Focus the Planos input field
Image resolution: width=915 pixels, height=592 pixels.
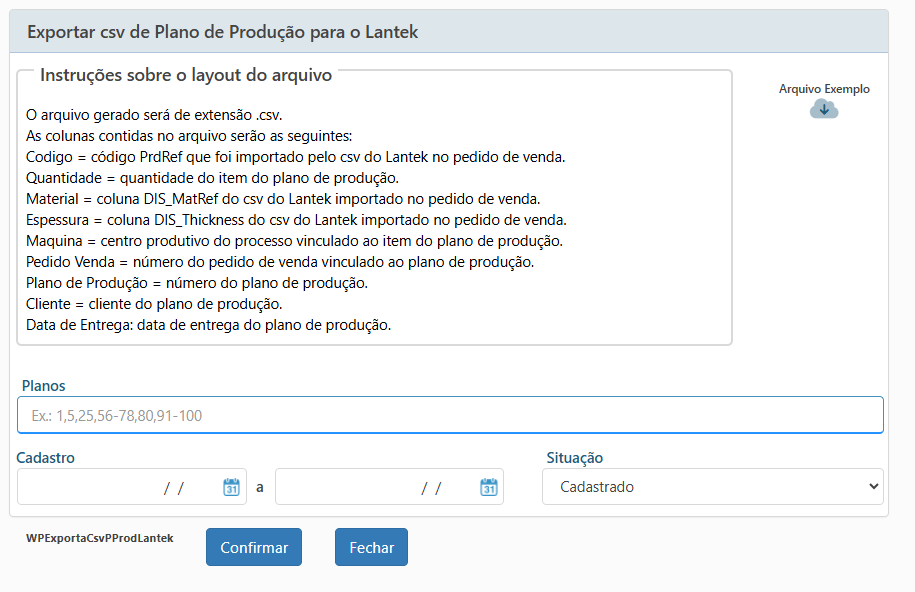[x=450, y=415]
